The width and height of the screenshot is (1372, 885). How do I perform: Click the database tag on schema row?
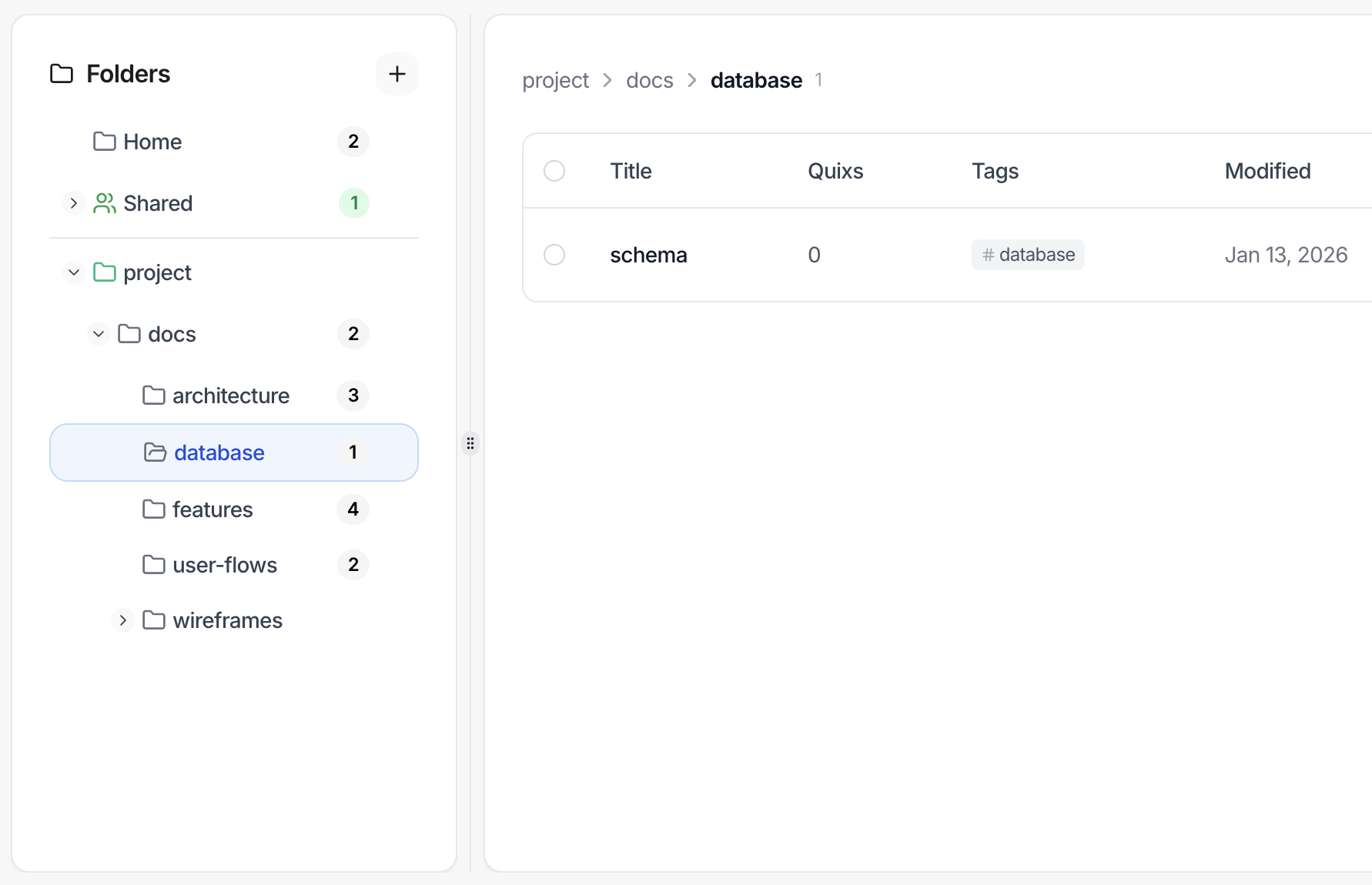(1028, 254)
